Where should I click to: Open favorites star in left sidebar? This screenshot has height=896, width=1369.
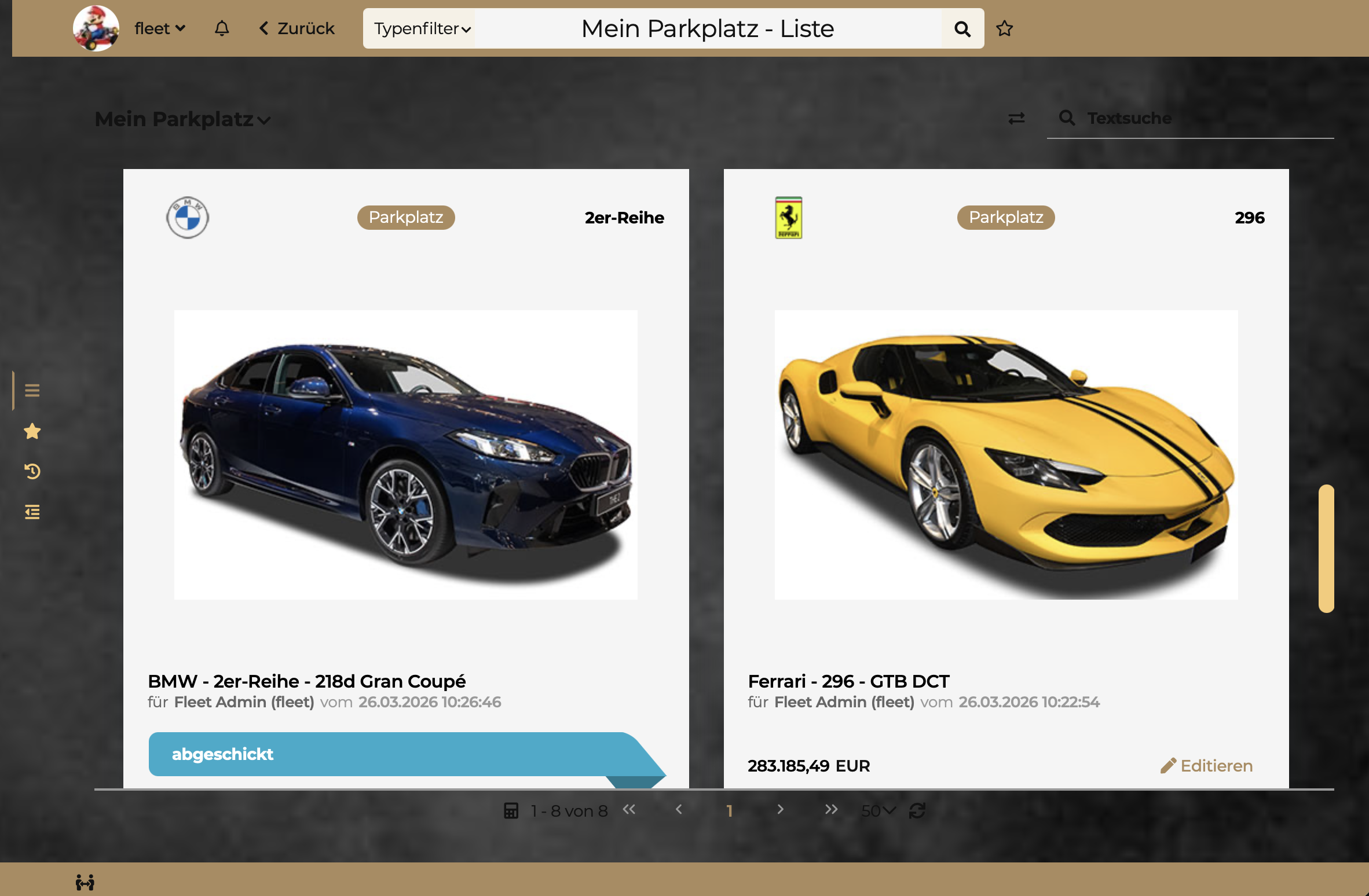32,431
